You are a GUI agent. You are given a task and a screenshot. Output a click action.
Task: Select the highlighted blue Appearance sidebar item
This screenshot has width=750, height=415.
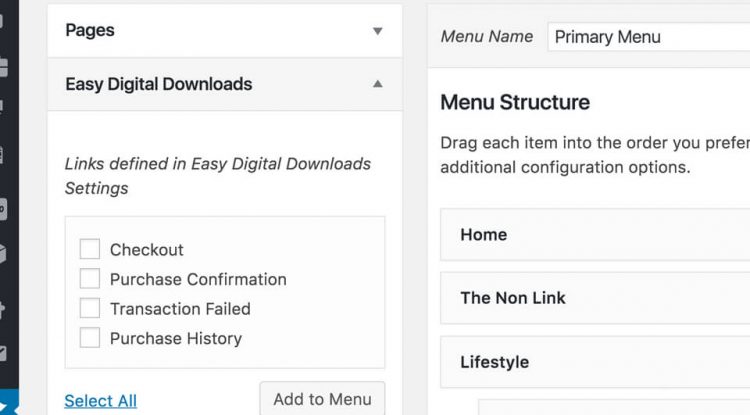coord(9,402)
